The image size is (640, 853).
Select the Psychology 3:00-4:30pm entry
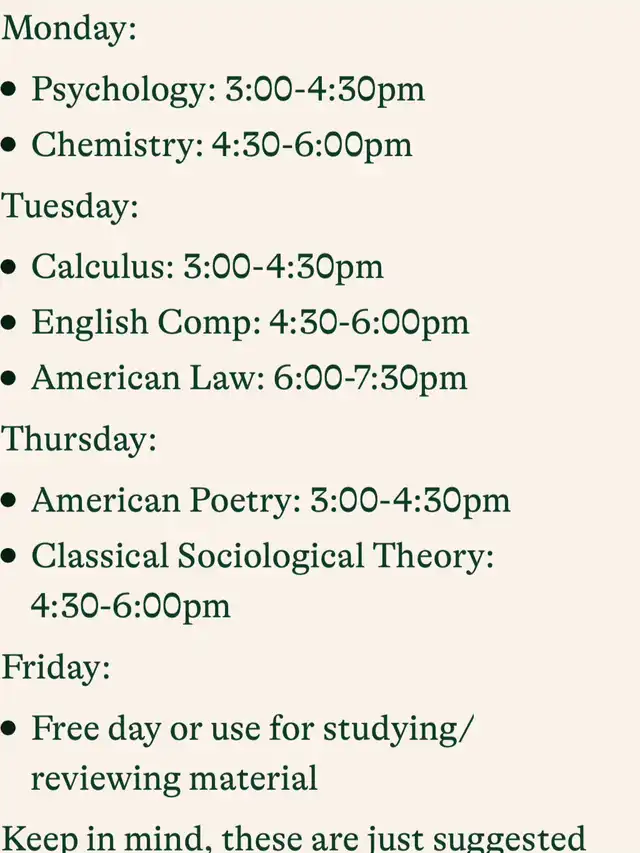228,90
